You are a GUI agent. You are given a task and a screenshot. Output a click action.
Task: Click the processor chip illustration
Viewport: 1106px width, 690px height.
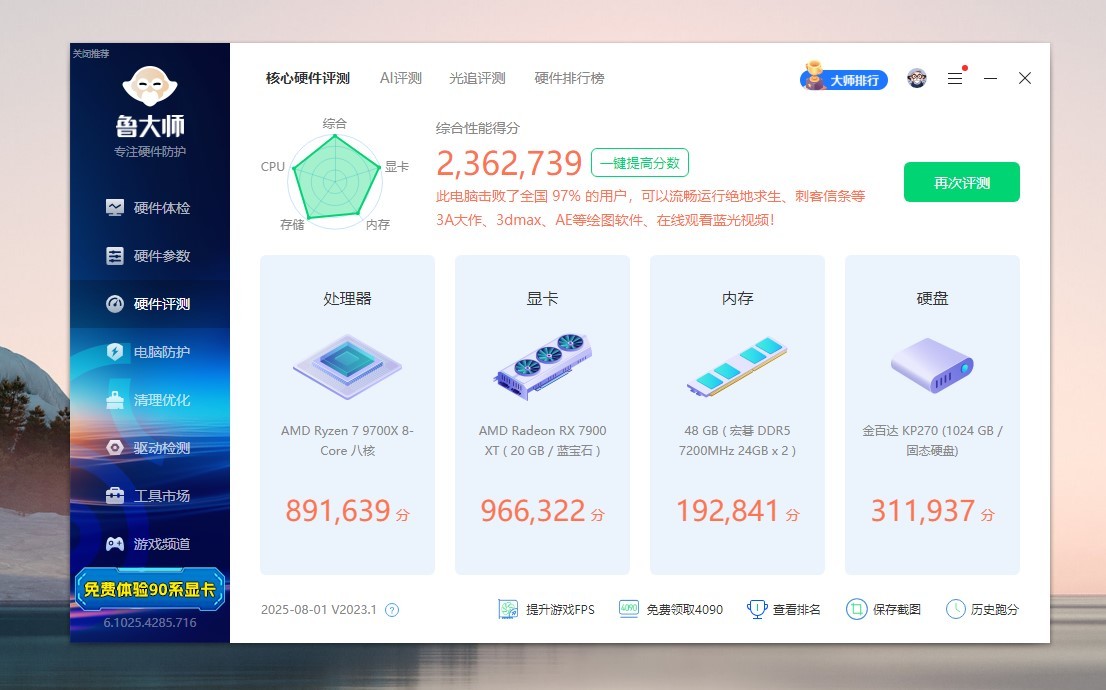point(347,367)
